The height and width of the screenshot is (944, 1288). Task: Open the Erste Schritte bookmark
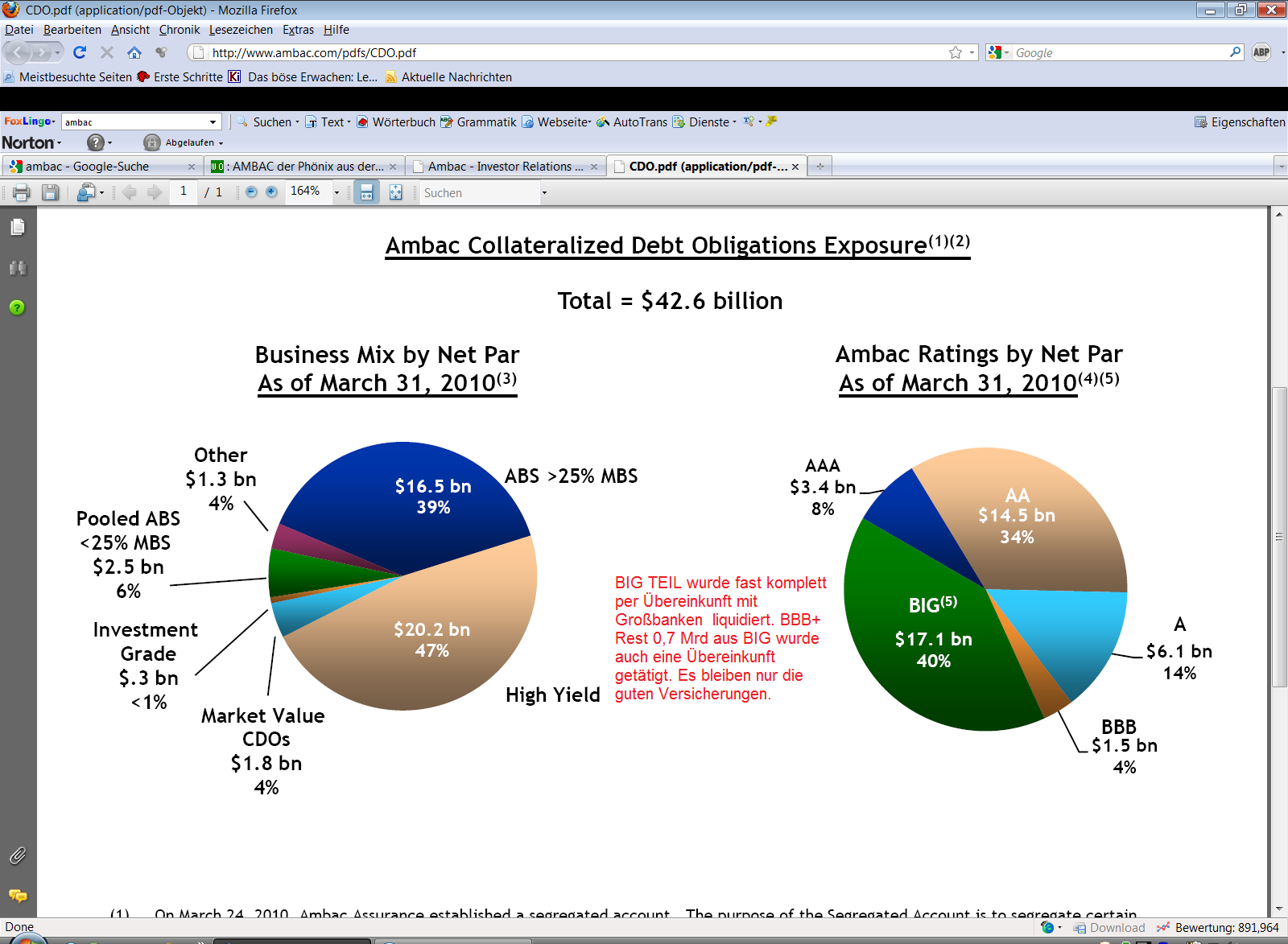[x=180, y=77]
